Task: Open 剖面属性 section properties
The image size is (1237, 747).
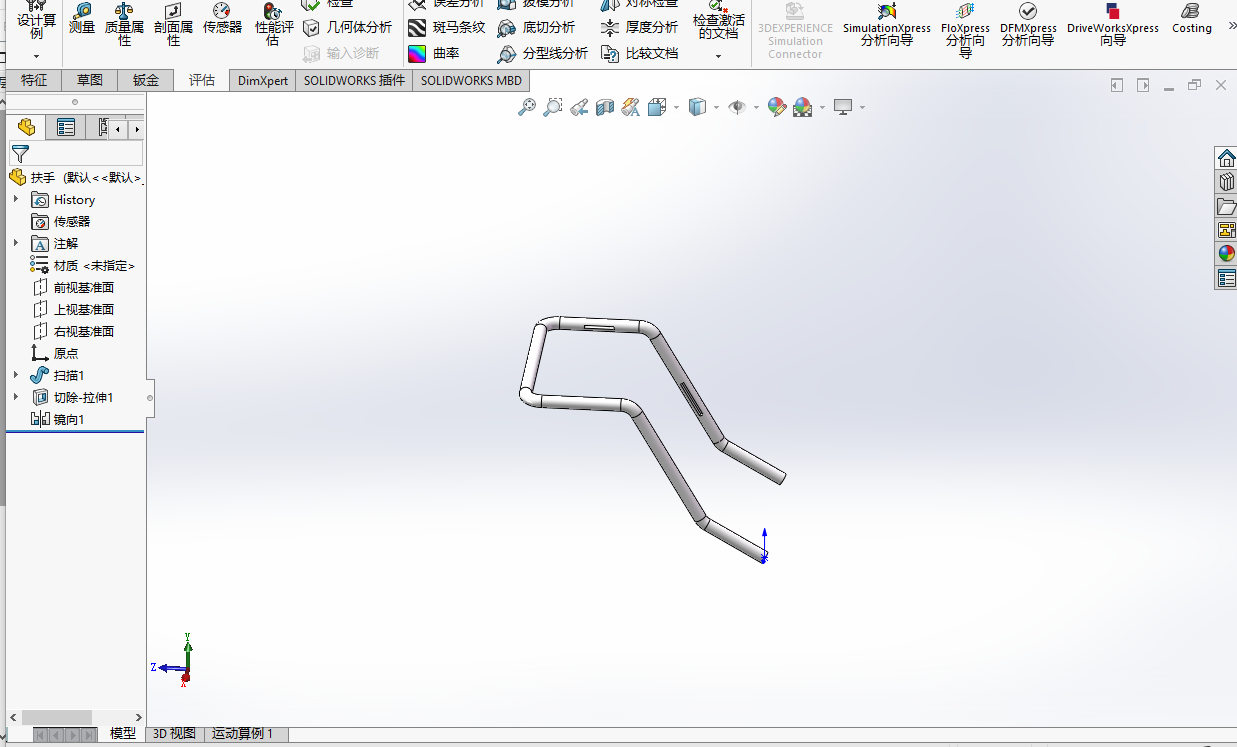Action: pyautogui.click(x=173, y=24)
